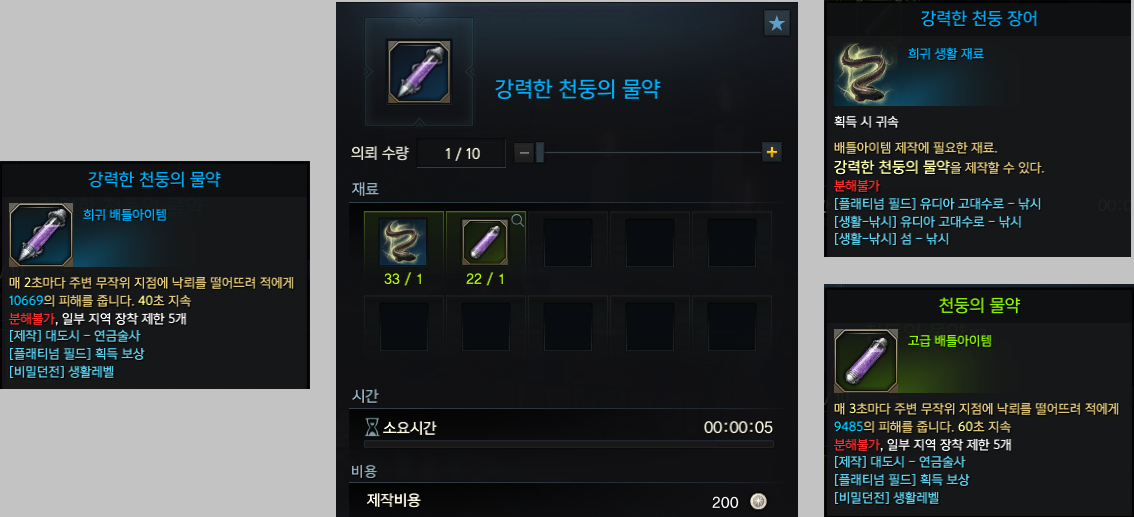
Task: Open the [플래티넘 필드] 유디아 고대수로 - 낚시 link
Action: [x=937, y=203]
